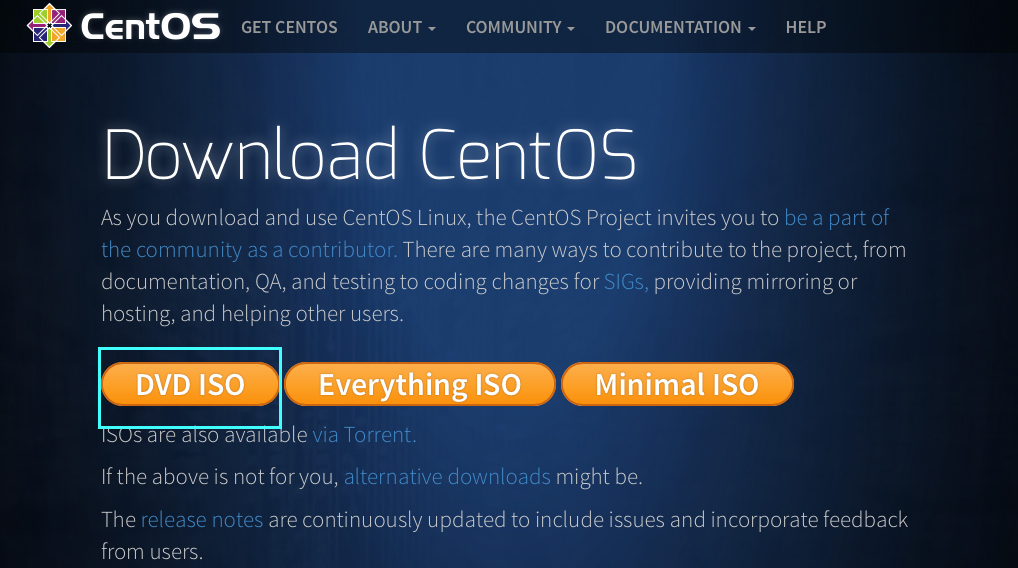Image resolution: width=1018 pixels, height=568 pixels.
Task: Click the CentOS logo icon
Action: tap(49, 26)
